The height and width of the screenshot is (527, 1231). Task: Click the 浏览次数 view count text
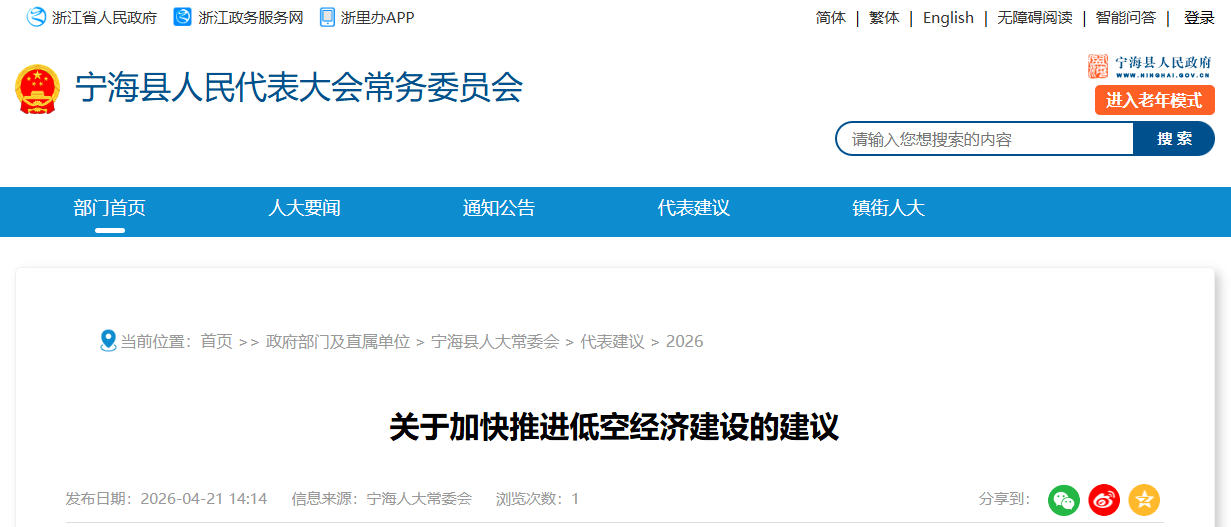click(537, 499)
